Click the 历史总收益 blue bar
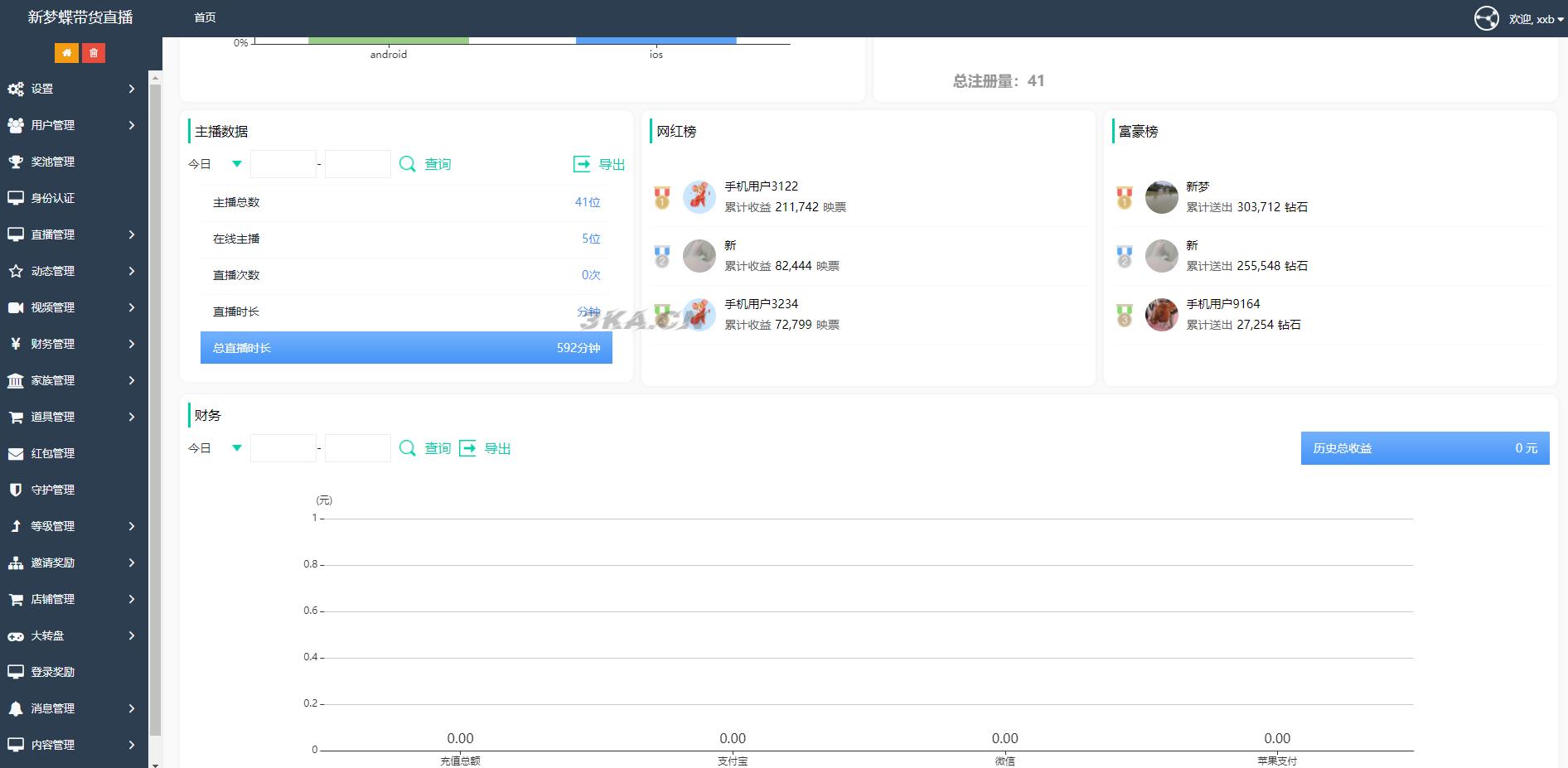This screenshot has height=768, width=1568. point(1425,448)
